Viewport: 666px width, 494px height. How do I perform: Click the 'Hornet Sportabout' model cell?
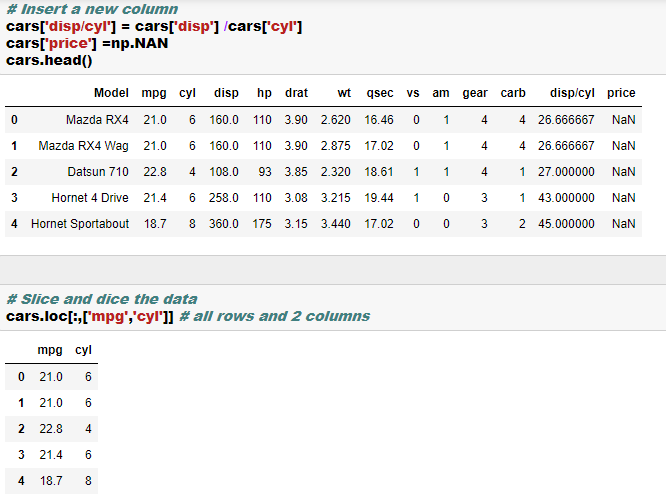[x=80, y=224]
